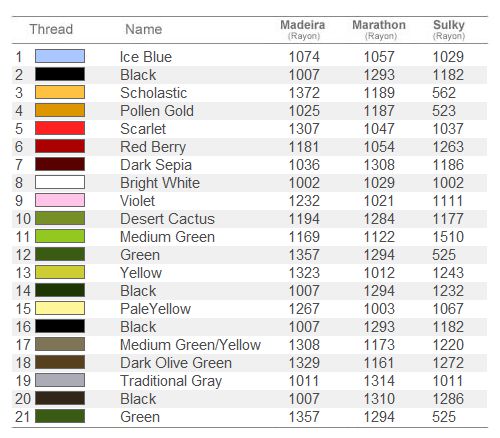Select the Desert Cactus color swatch
This screenshot has width=500, height=438.
pyautogui.click(x=60, y=218)
